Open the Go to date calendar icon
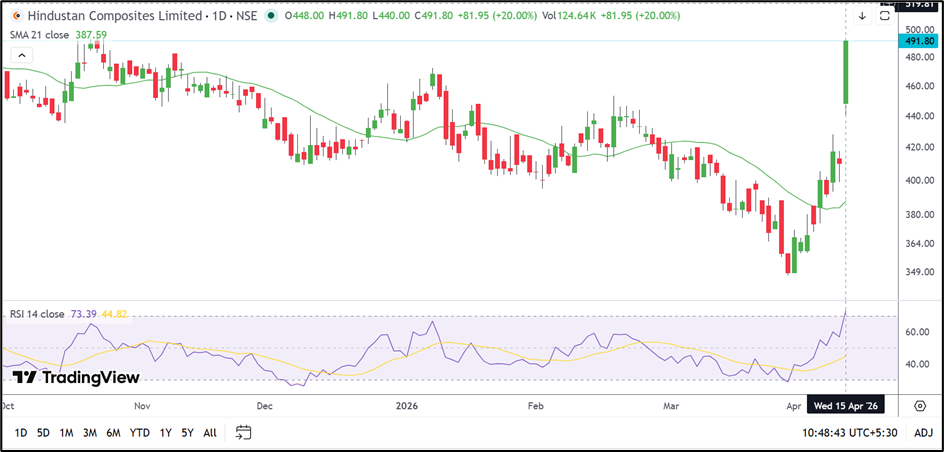 coord(243,433)
